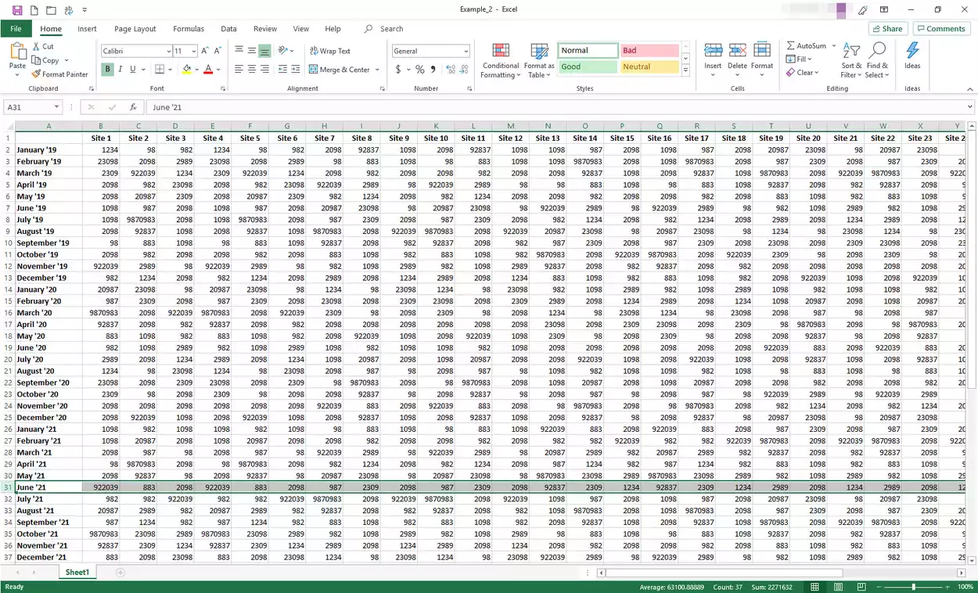The height and width of the screenshot is (593, 978).
Task: Click the Merge & Center icon
Action: (312, 70)
